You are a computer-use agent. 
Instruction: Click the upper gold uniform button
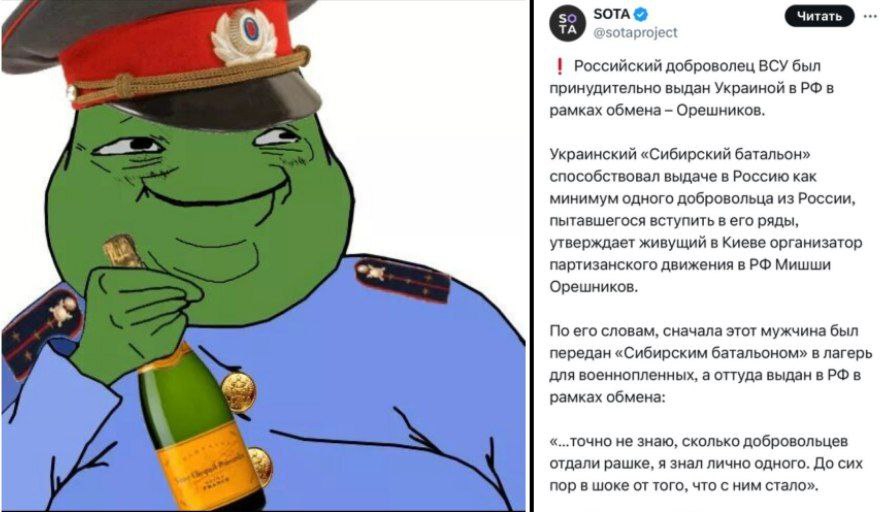[238, 391]
